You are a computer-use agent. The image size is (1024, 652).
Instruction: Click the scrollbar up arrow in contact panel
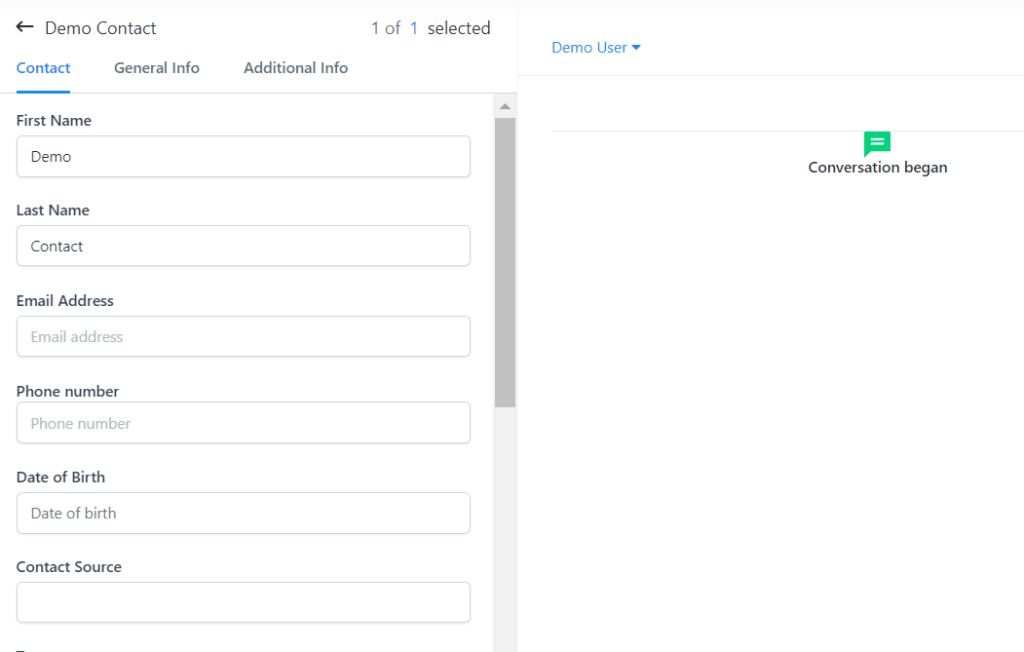coord(505,106)
